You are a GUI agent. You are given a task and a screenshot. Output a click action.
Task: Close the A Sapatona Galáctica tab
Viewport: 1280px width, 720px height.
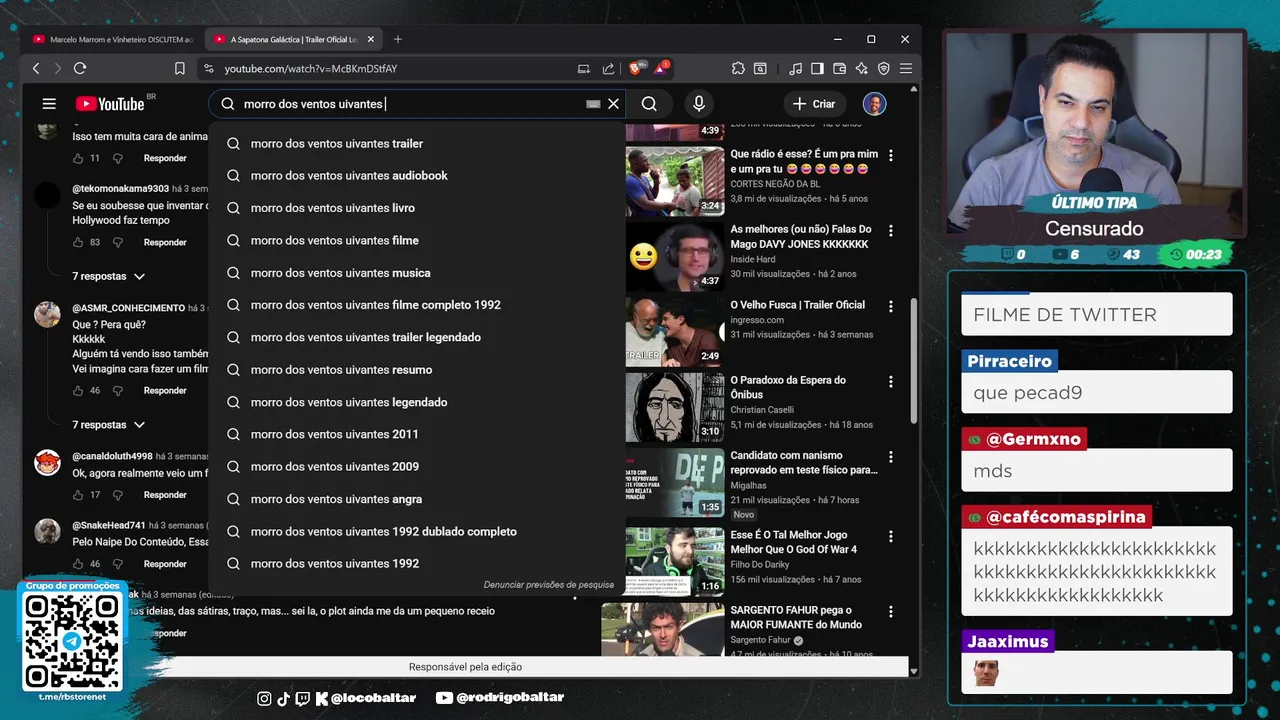[x=371, y=39]
